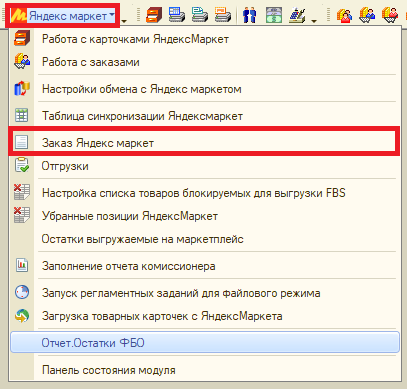Click the cash register toolbar icon

[297, 15]
